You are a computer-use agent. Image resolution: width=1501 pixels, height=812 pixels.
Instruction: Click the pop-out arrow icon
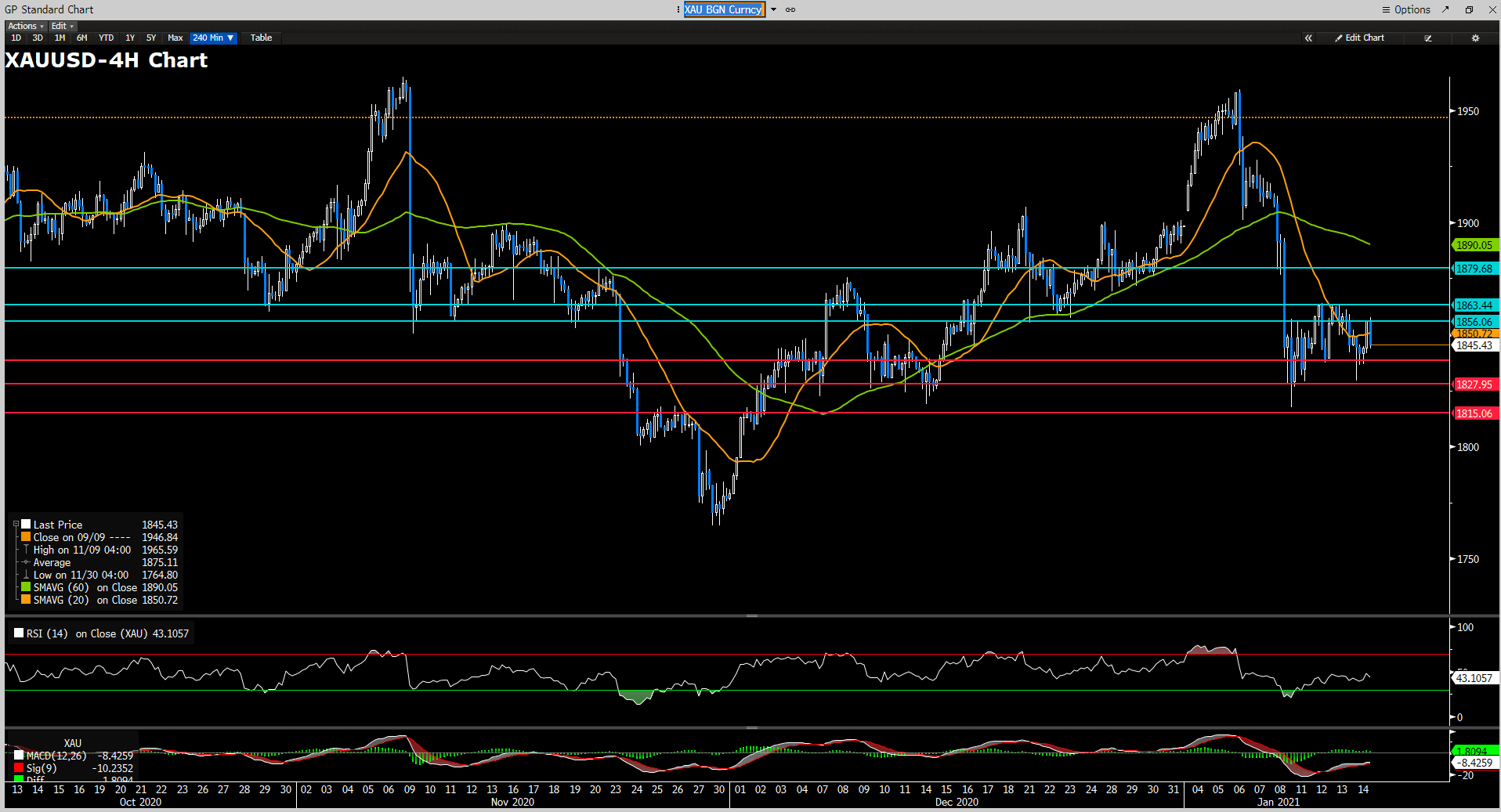coord(1445,9)
